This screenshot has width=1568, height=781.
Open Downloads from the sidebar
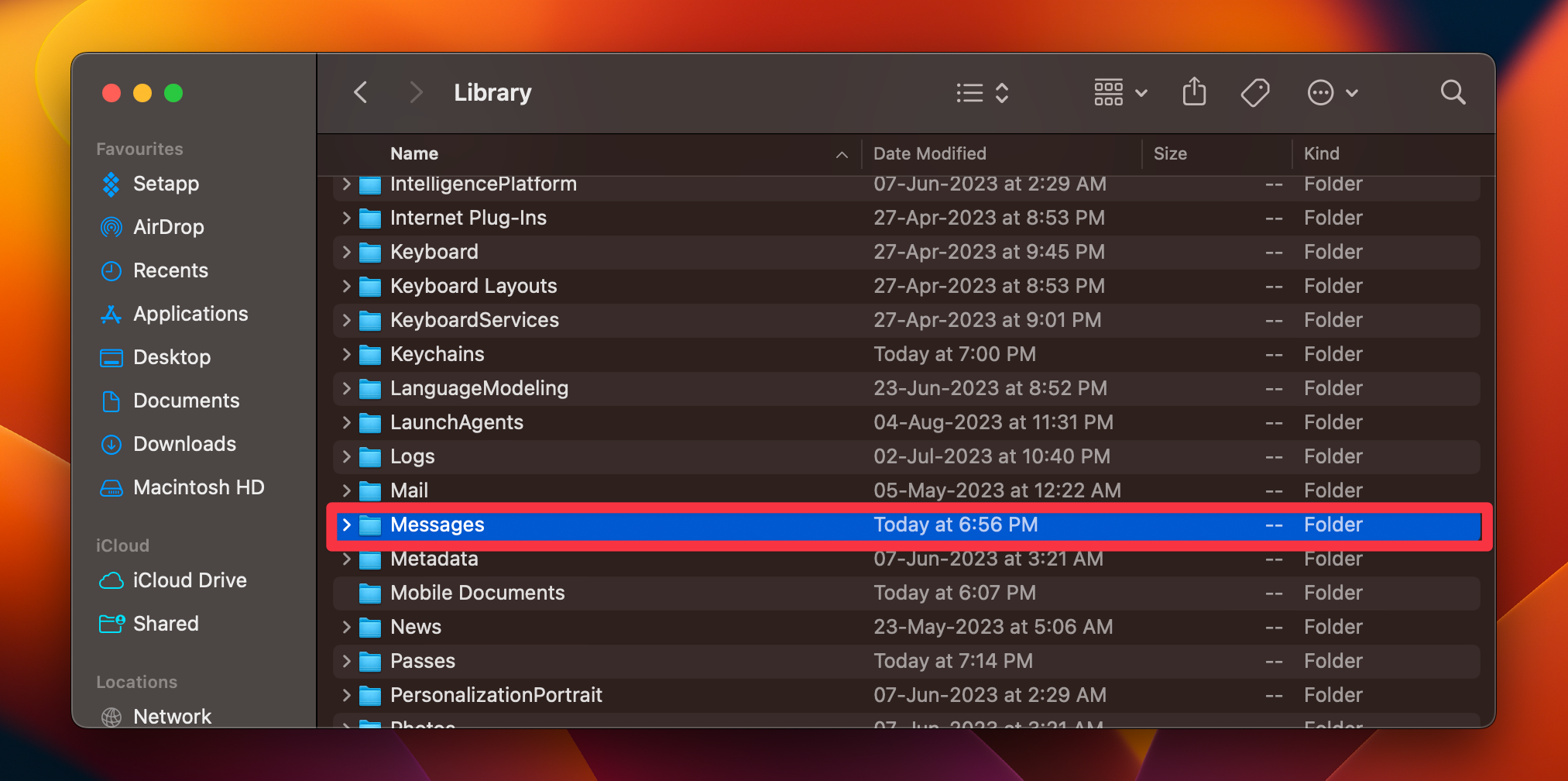(168, 444)
